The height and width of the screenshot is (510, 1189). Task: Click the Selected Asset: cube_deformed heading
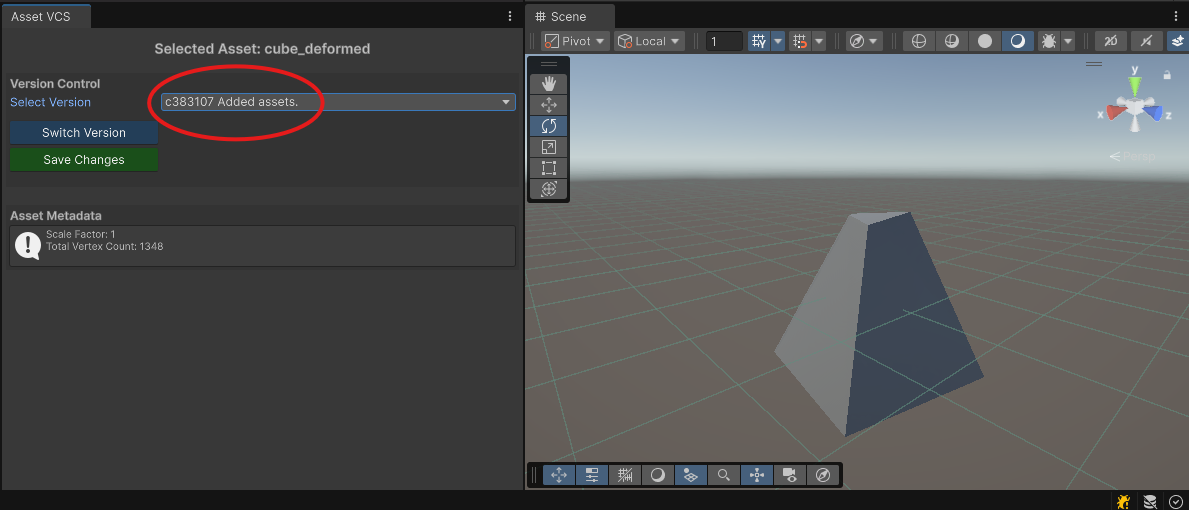coord(262,49)
